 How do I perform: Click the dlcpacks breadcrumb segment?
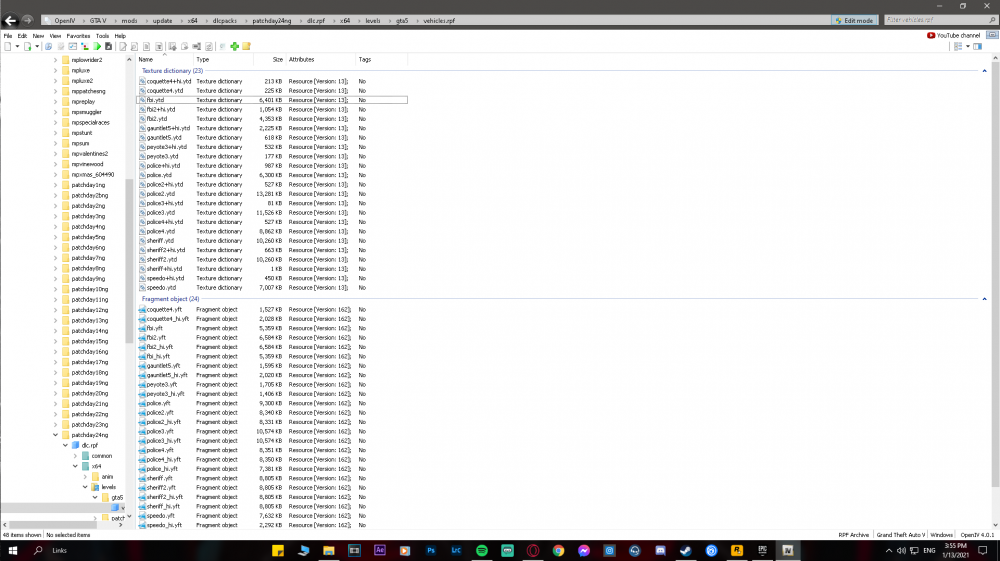[224, 20]
